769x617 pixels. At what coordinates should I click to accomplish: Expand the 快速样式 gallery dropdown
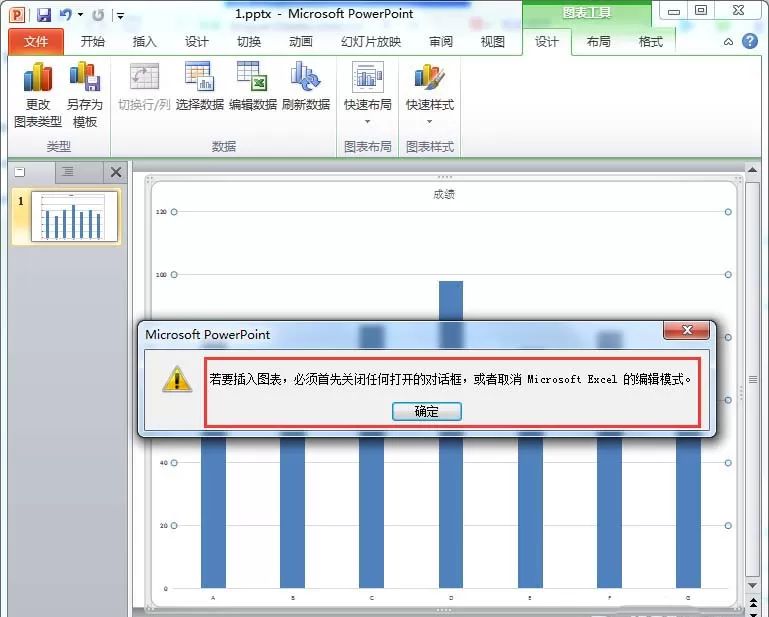pos(430,121)
